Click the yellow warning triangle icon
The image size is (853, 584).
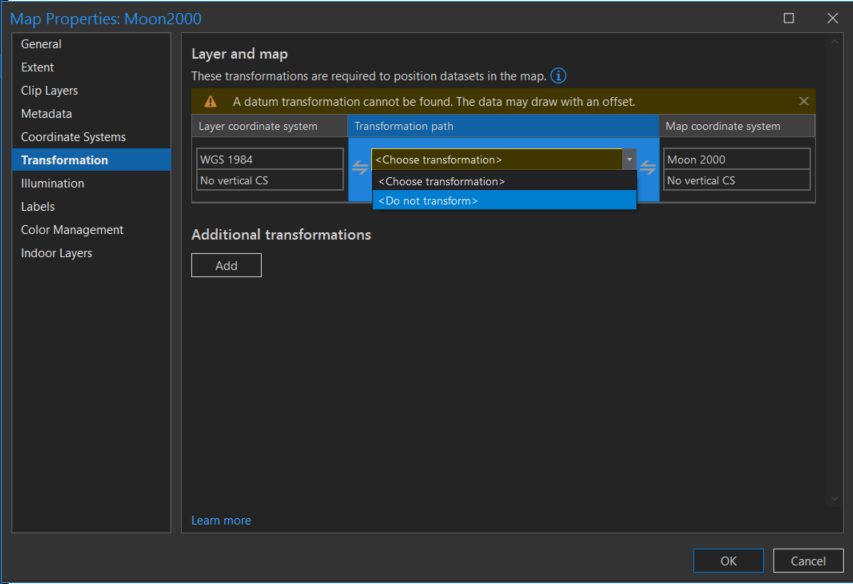tap(210, 102)
